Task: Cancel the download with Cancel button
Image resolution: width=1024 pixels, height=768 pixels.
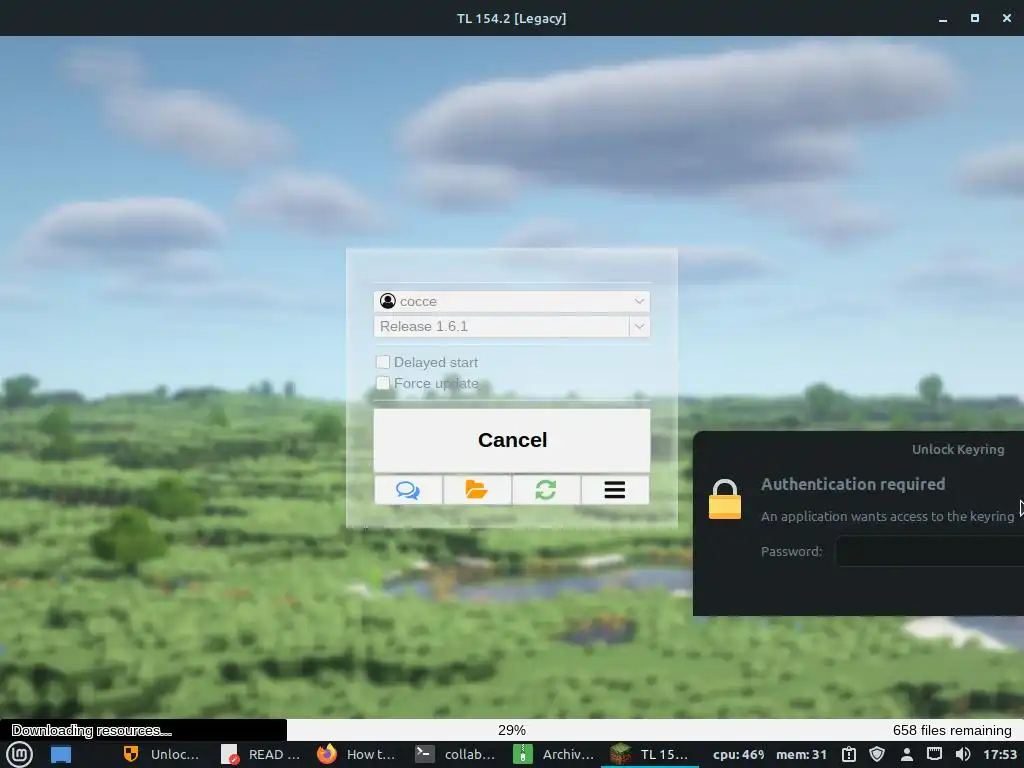Action: coord(512,440)
